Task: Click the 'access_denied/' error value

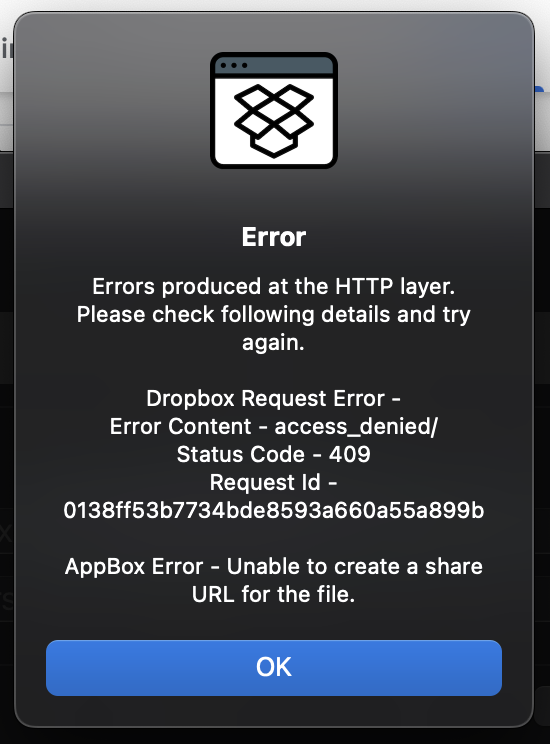Action: pos(356,427)
